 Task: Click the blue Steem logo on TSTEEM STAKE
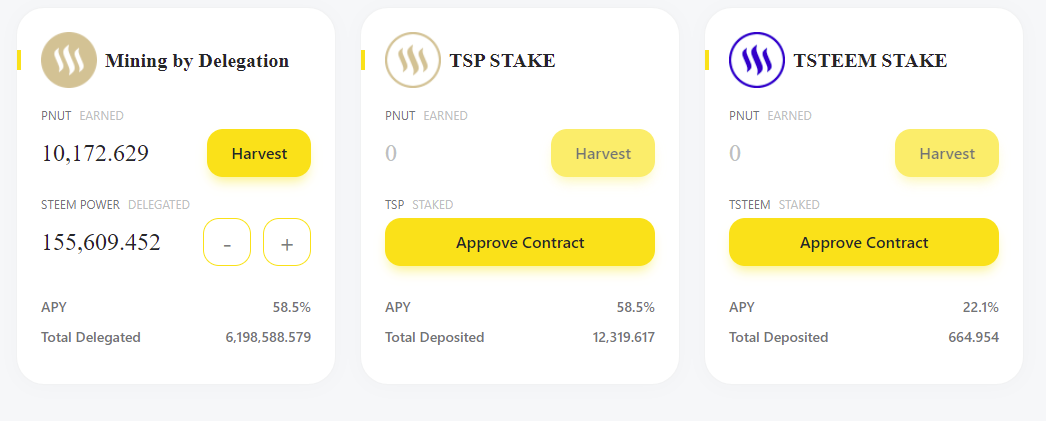coord(757,60)
